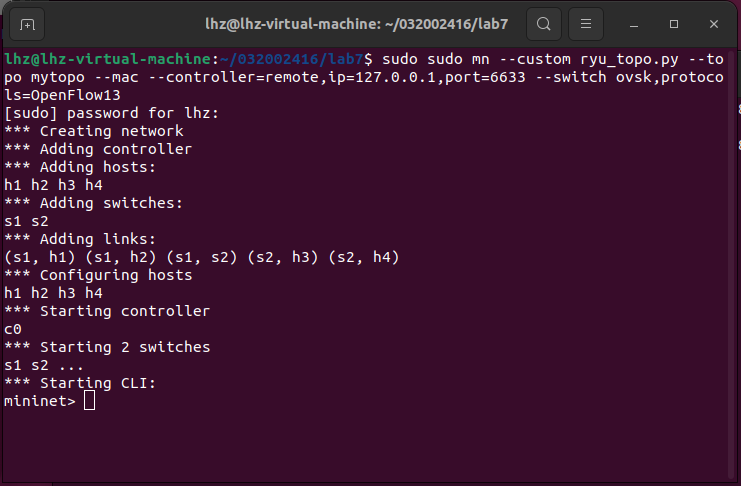Click the '*** Creating network' line

[93, 131]
